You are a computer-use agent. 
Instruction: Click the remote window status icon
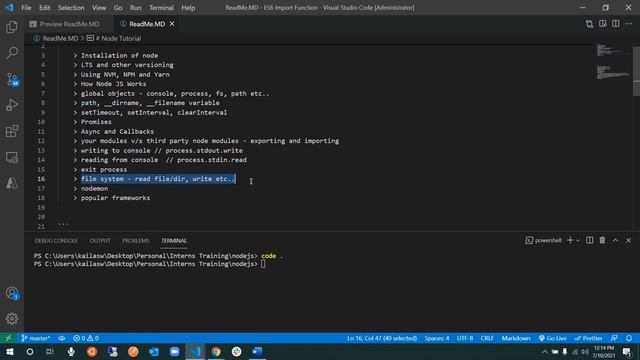(x=8, y=338)
